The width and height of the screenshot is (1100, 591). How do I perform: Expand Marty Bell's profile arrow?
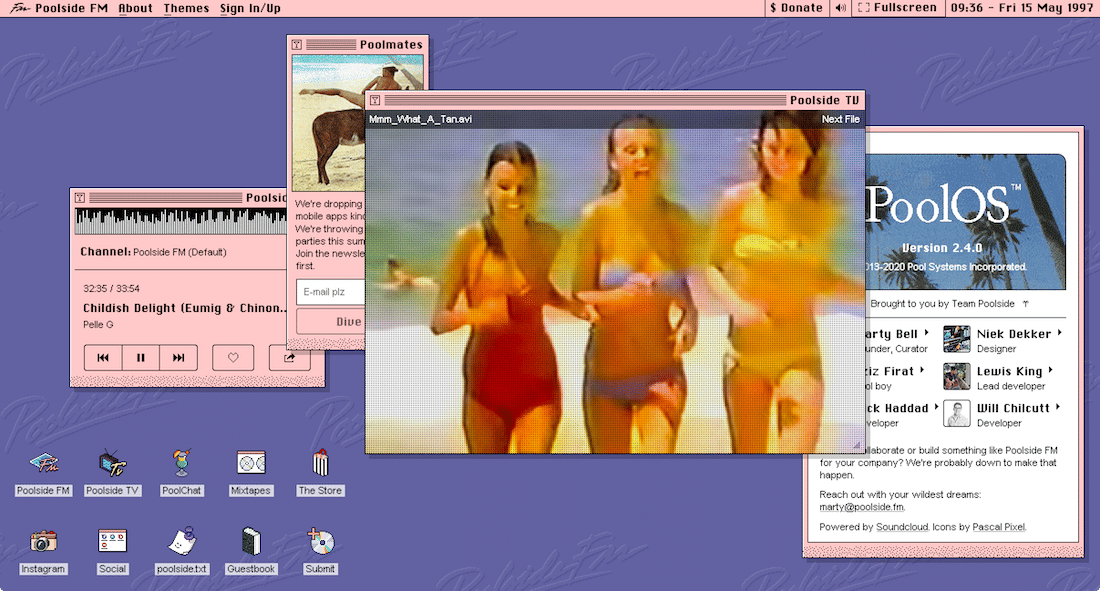[926, 333]
